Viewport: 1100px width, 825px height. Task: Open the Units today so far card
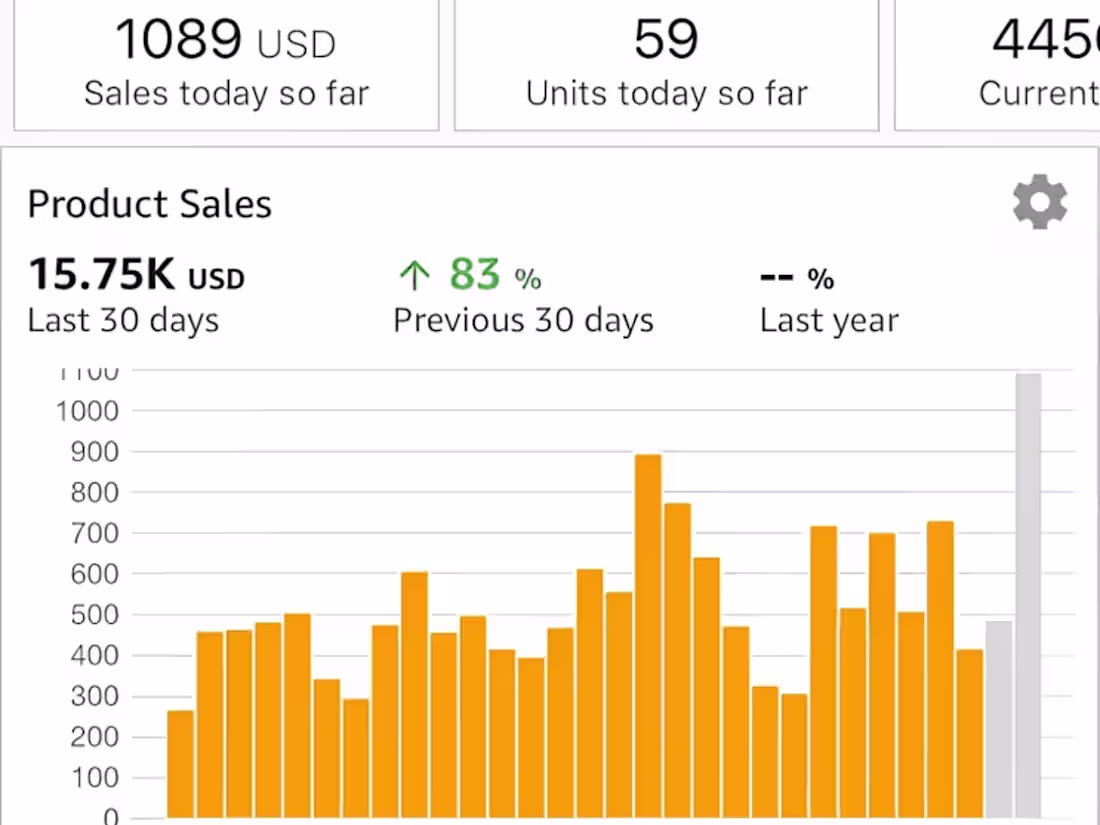(666, 65)
